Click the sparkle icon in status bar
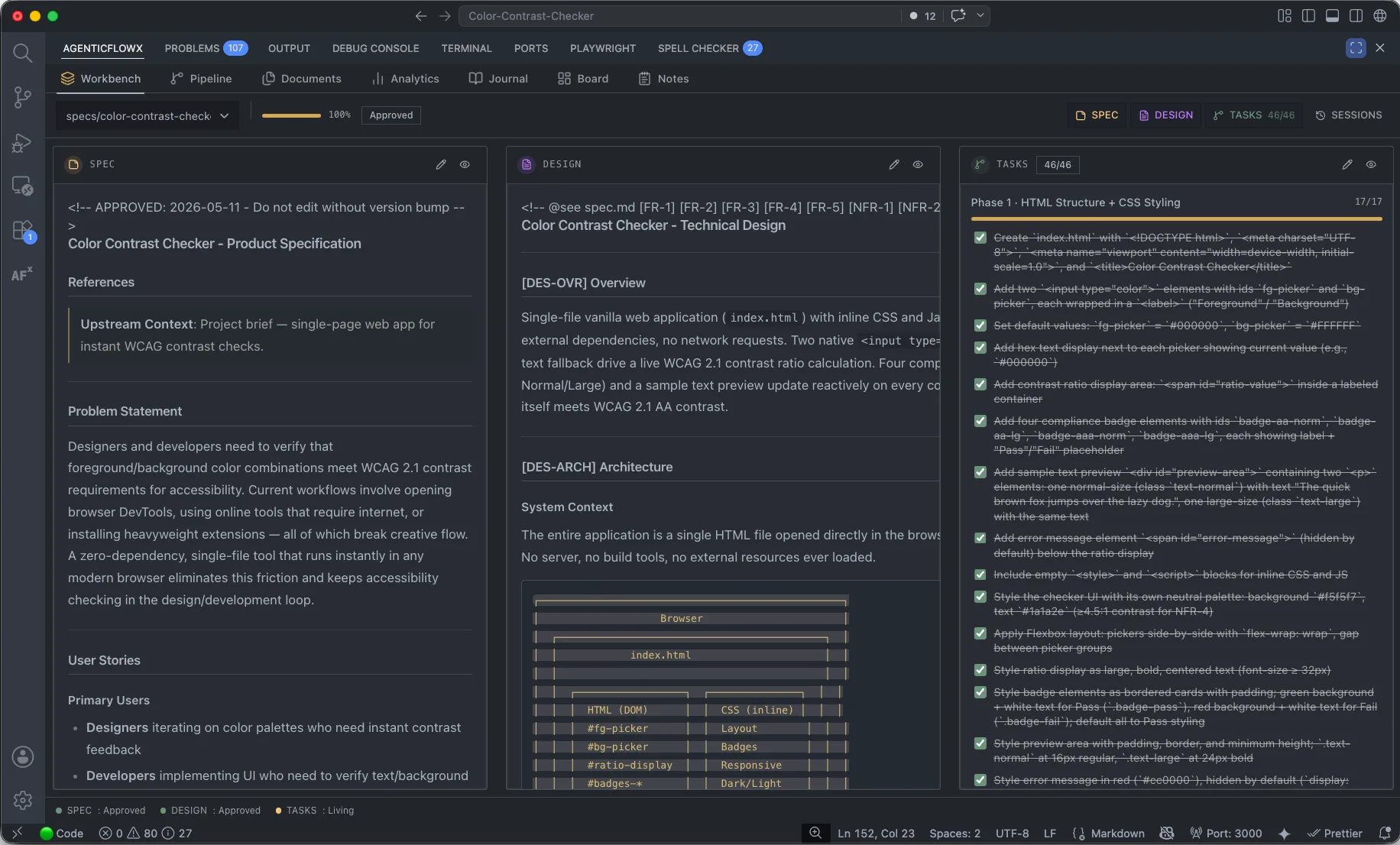This screenshot has height=845, width=1400. pos(1284,833)
